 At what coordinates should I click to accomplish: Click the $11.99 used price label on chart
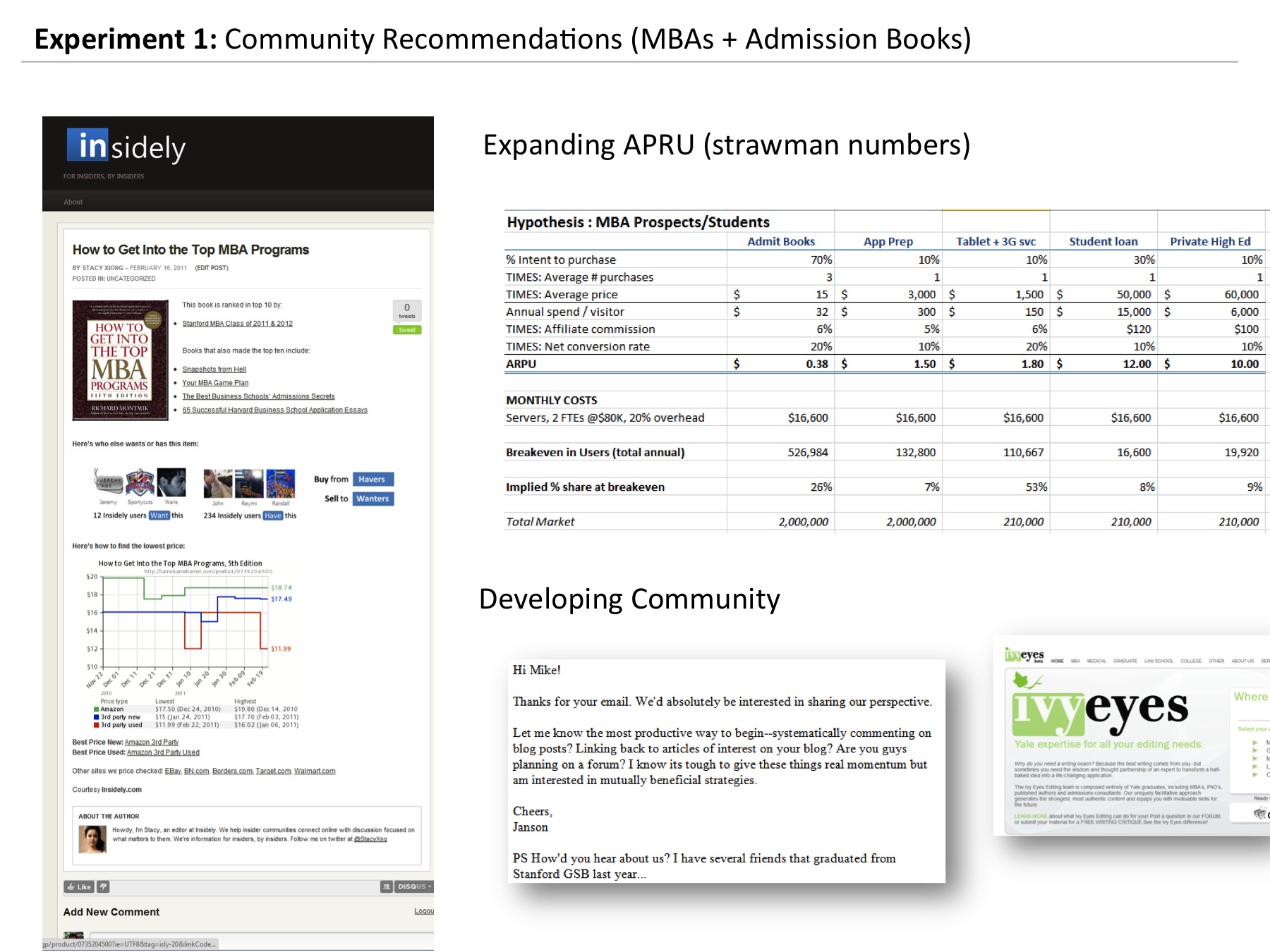tap(281, 649)
